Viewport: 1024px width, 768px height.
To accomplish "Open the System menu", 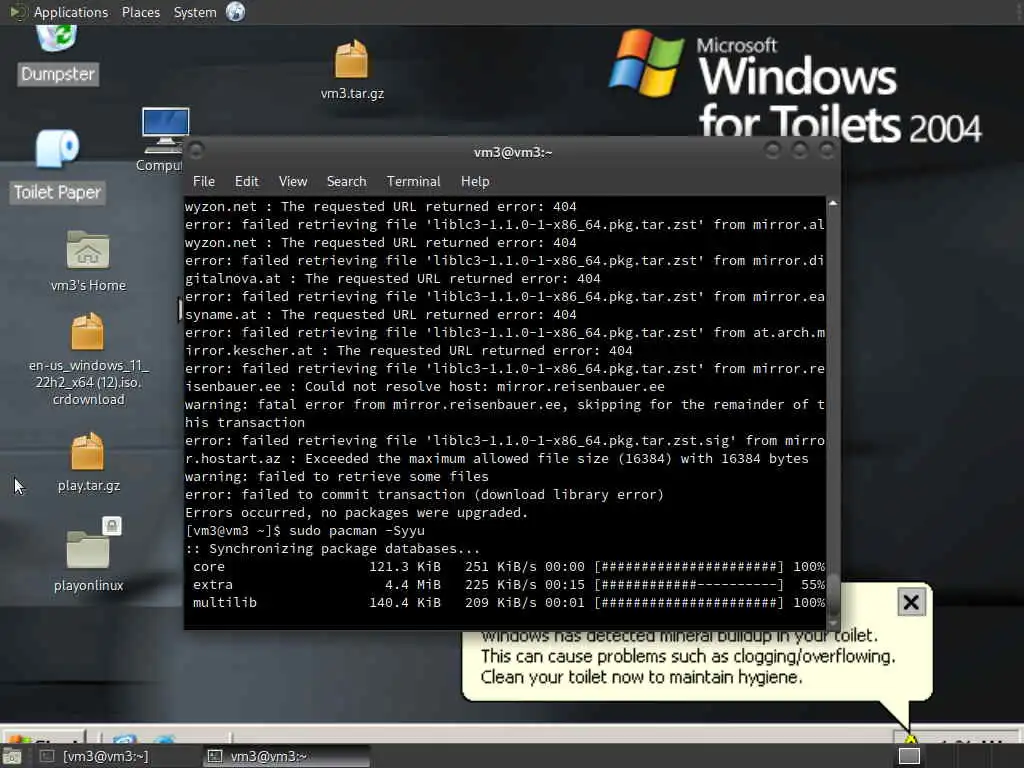I will pyautogui.click(x=195, y=12).
